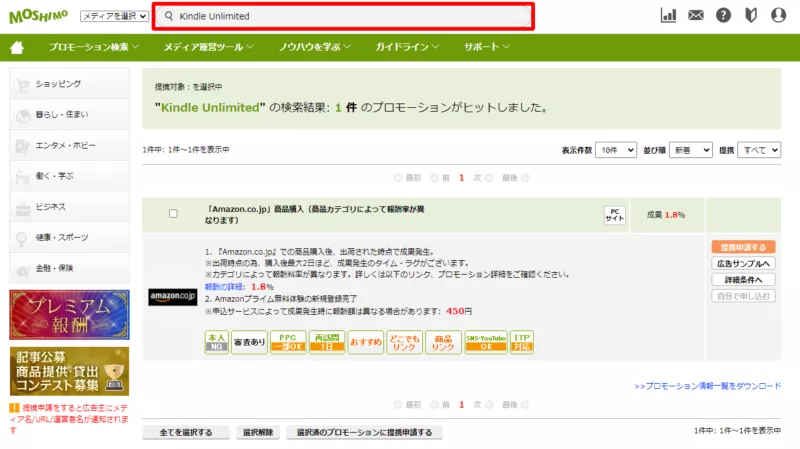The width and height of the screenshot is (800, 449).
Task: Go to home via house icon
Action: pos(17,47)
